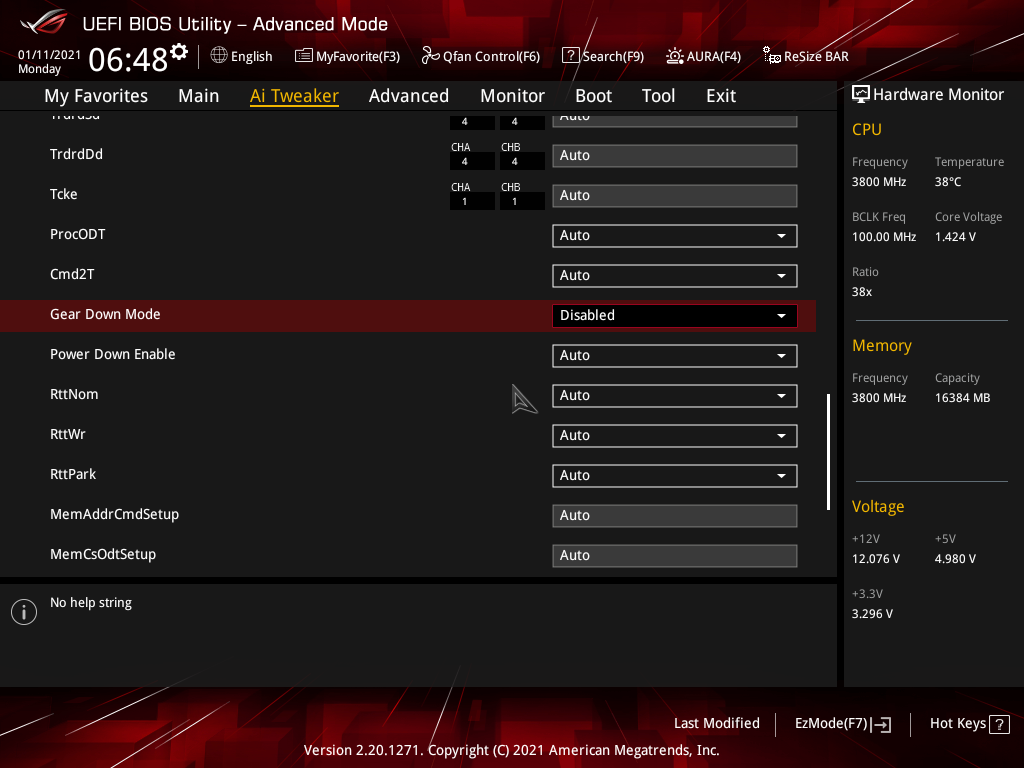Click the Ratio 38x value
Screen dimensions: 1024x768
pos(861,292)
